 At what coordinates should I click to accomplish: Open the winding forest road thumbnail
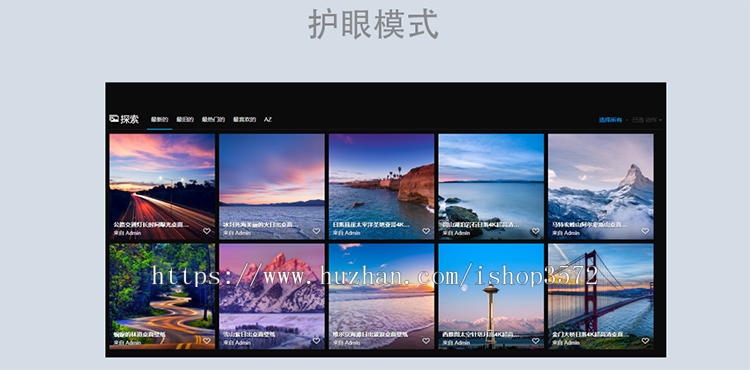click(x=162, y=296)
